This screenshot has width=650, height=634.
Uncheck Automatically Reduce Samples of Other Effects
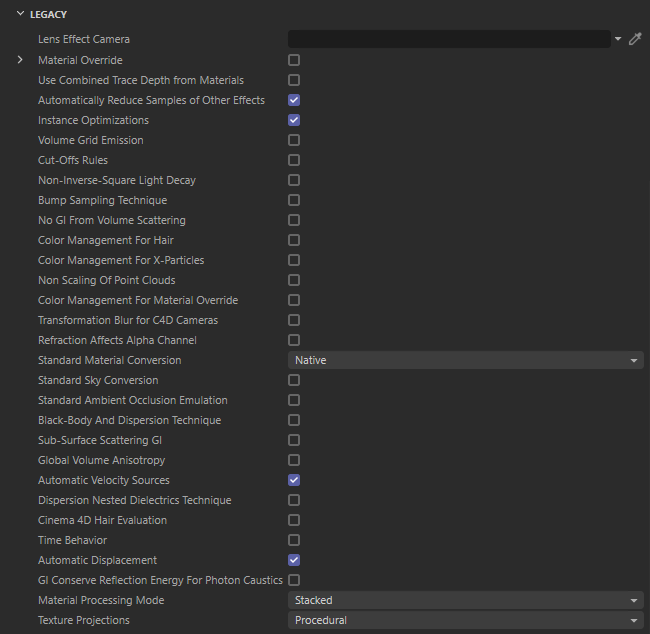click(294, 100)
